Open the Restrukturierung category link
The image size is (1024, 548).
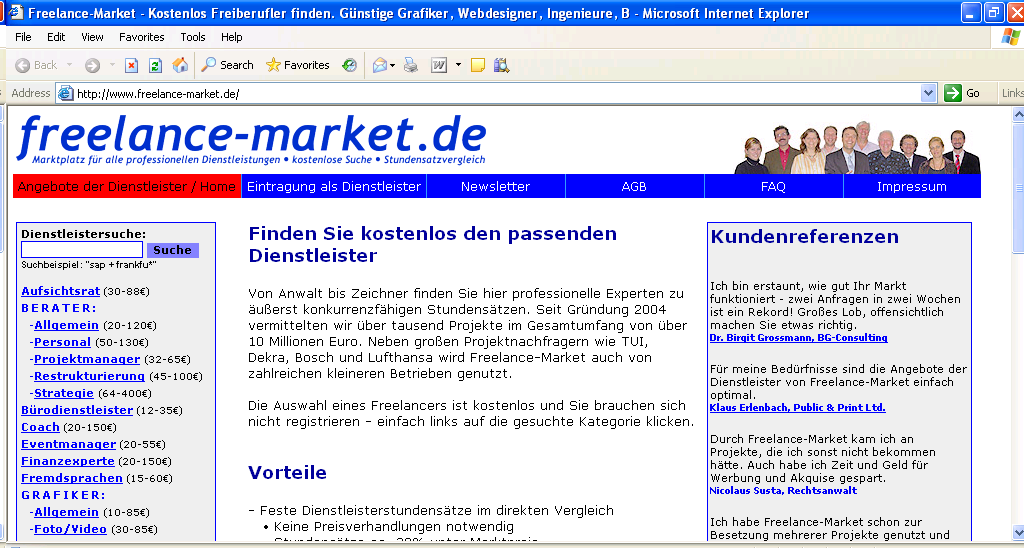click(x=89, y=376)
